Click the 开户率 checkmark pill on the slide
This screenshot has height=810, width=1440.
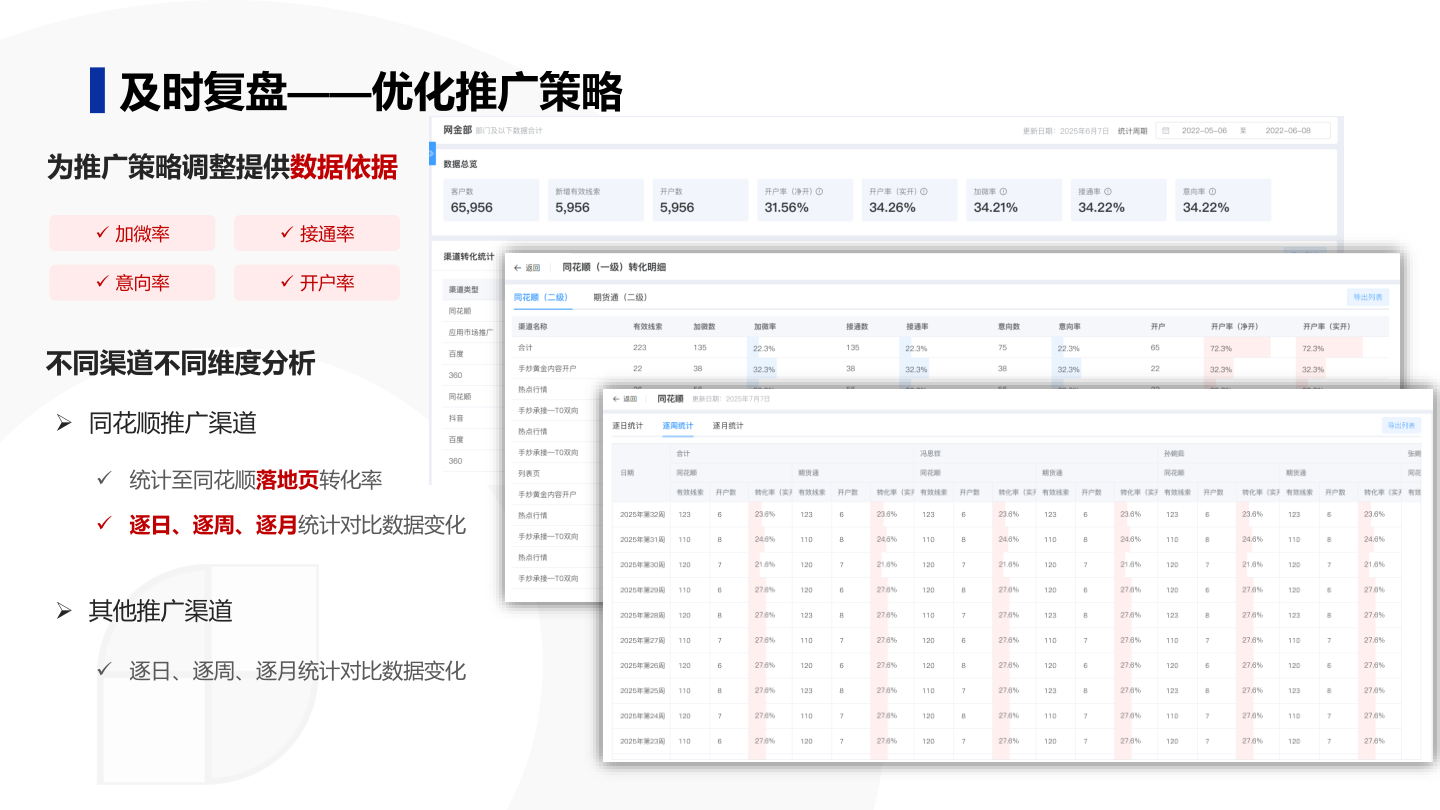pyautogui.click(x=317, y=283)
